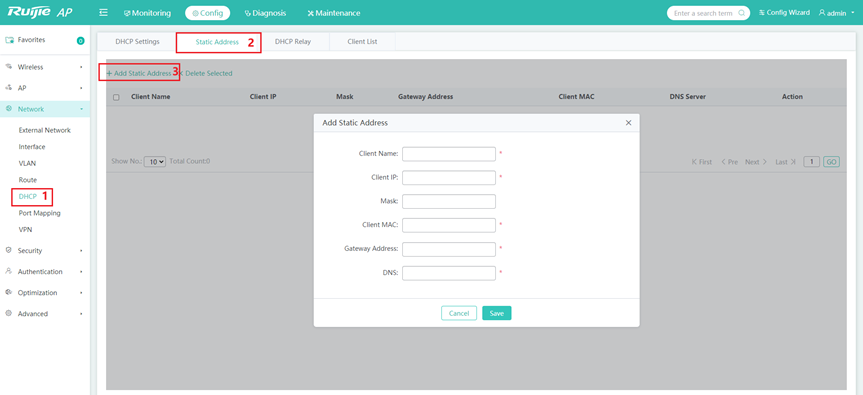Switch to the Client List tab
Screen dimensions: 863x395
point(362,42)
